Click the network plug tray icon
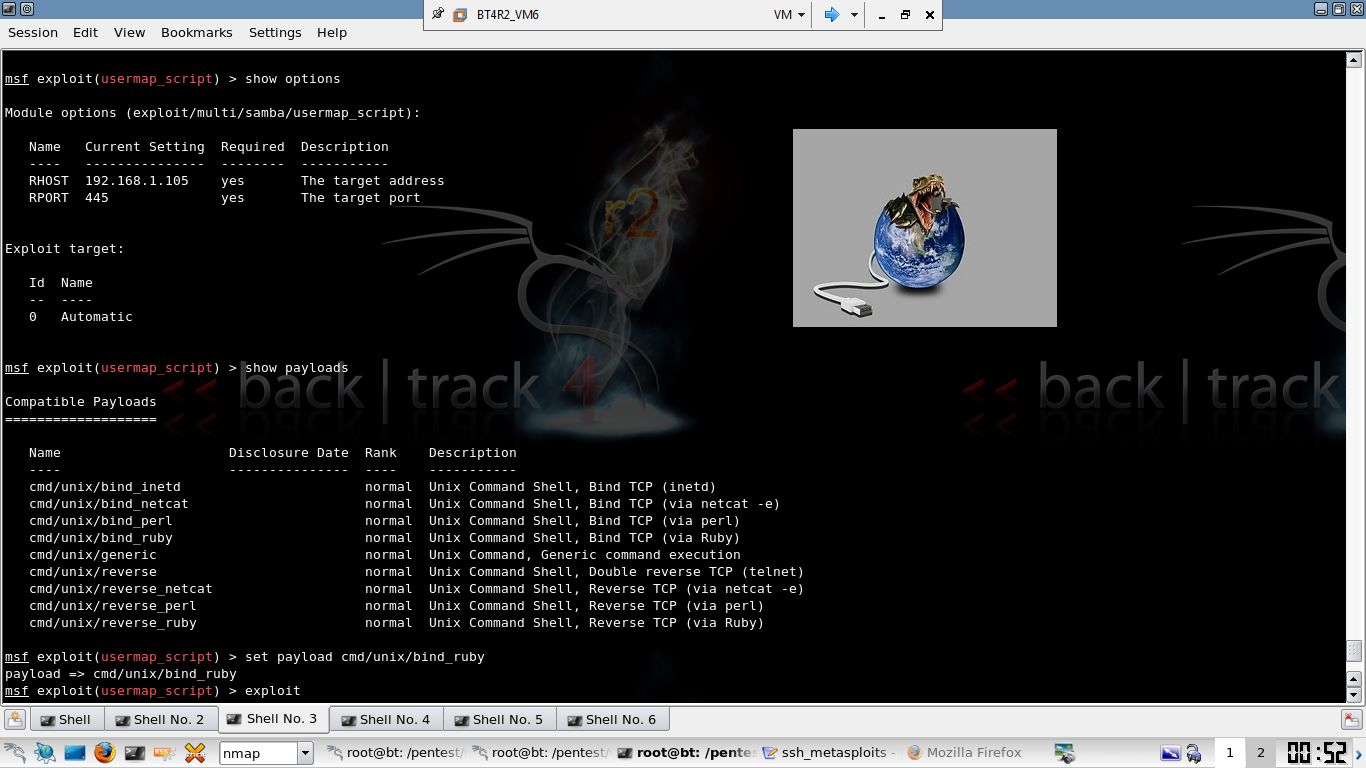Screen dimensions: 1366x768 click(x=1194, y=753)
